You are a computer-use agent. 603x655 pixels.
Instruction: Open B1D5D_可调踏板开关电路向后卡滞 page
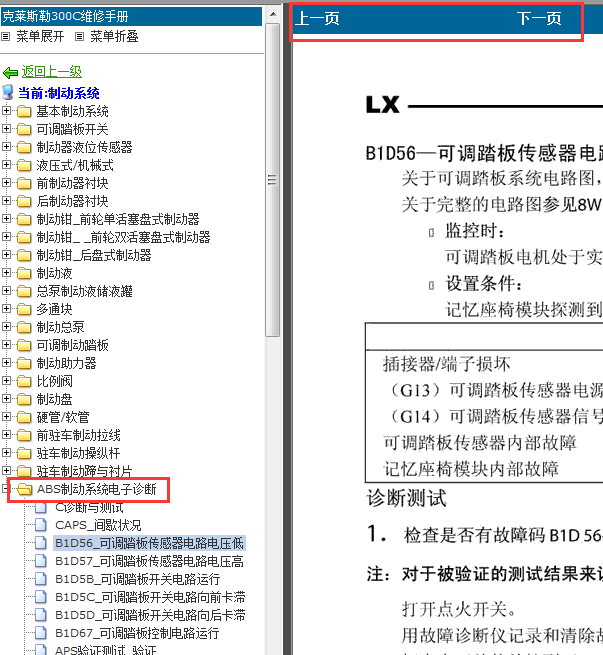[150, 615]
